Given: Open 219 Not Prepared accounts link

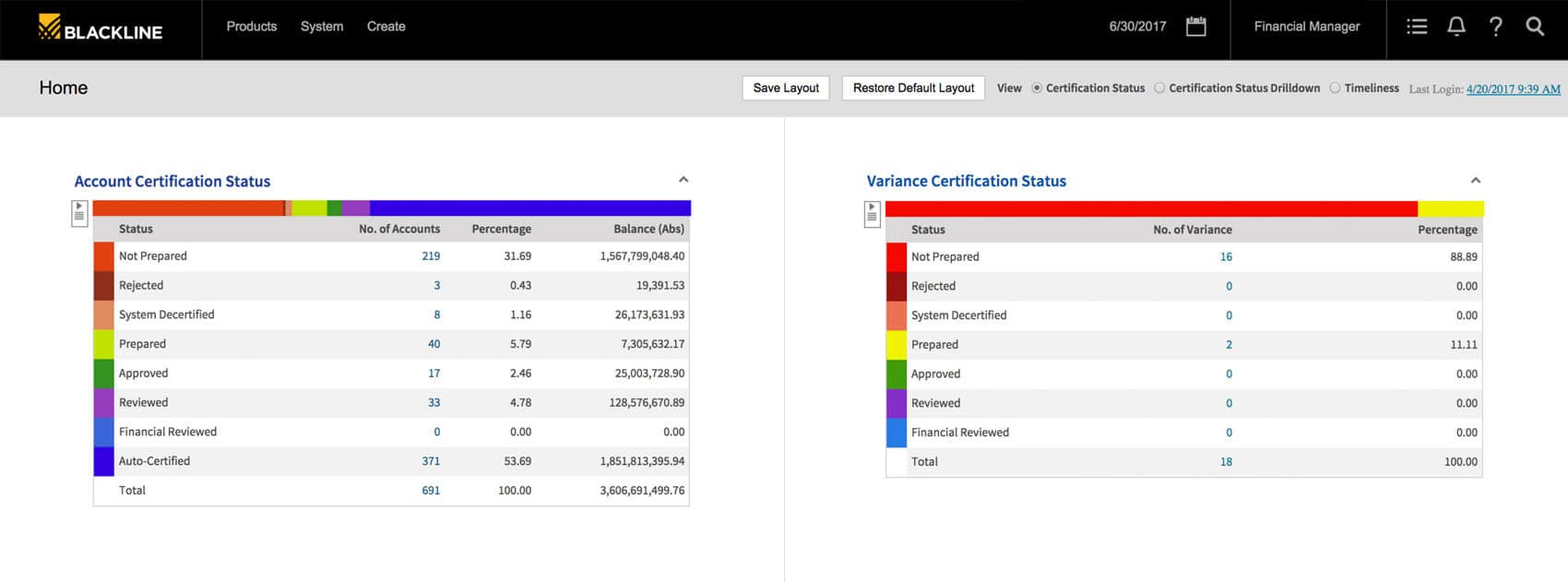Looking at the screenshot, I should pos(431,256).
